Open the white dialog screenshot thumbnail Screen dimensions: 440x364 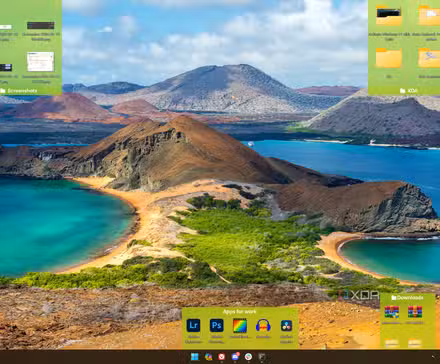click(41, 62)
